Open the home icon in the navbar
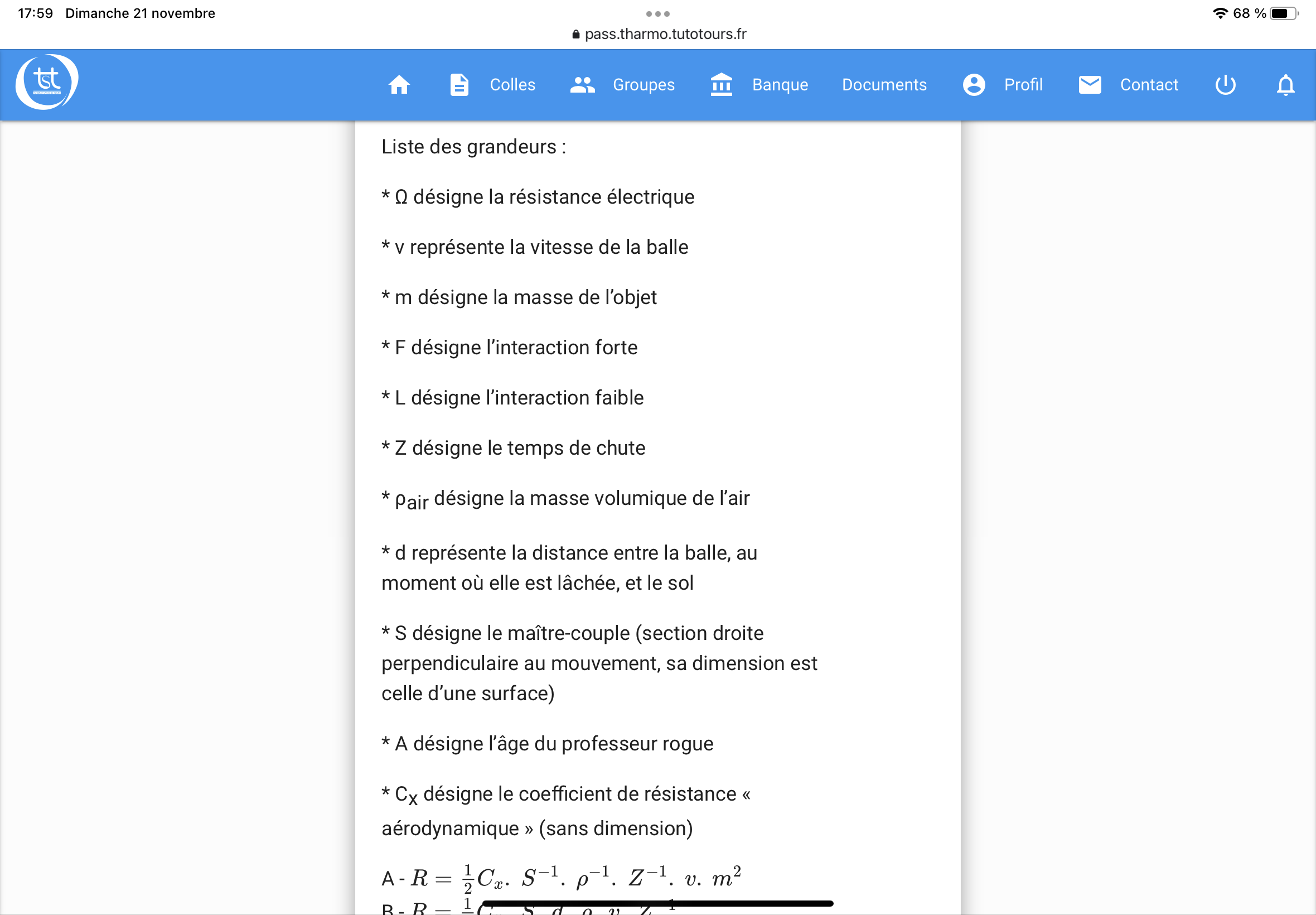The height and width of the screenshot is (915, 1316). click(x=399, y=85)
